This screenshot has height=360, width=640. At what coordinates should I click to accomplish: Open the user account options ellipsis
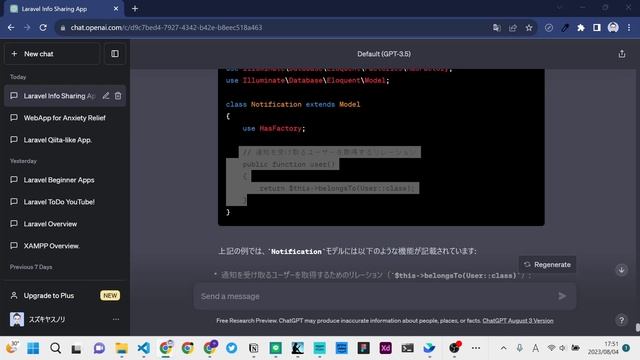click(x=116, y=319)
